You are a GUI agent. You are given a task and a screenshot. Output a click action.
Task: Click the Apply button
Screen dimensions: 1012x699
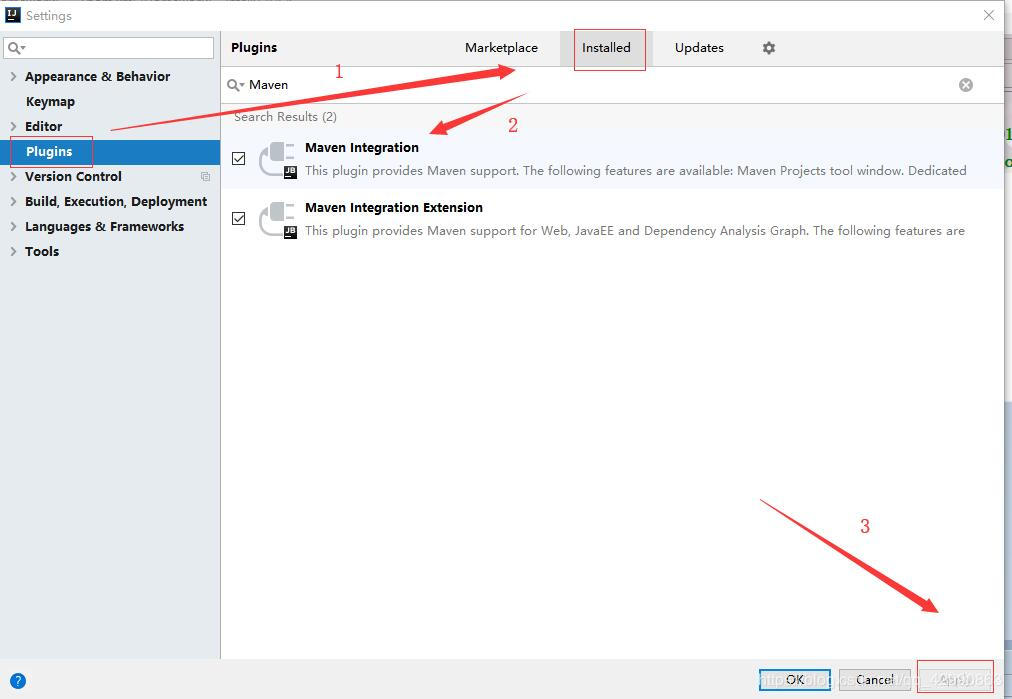[955, 680]
